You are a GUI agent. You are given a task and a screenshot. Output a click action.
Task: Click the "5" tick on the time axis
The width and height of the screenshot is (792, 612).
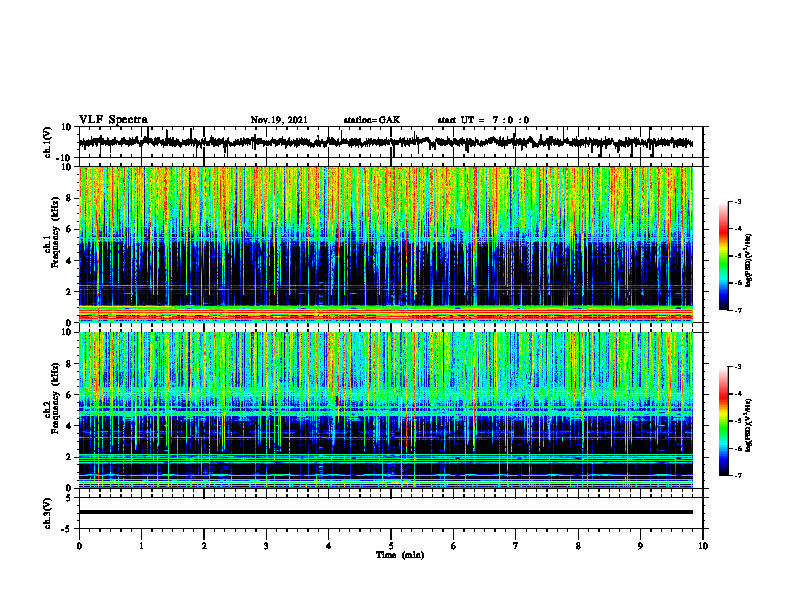click(x=391, y=546)
